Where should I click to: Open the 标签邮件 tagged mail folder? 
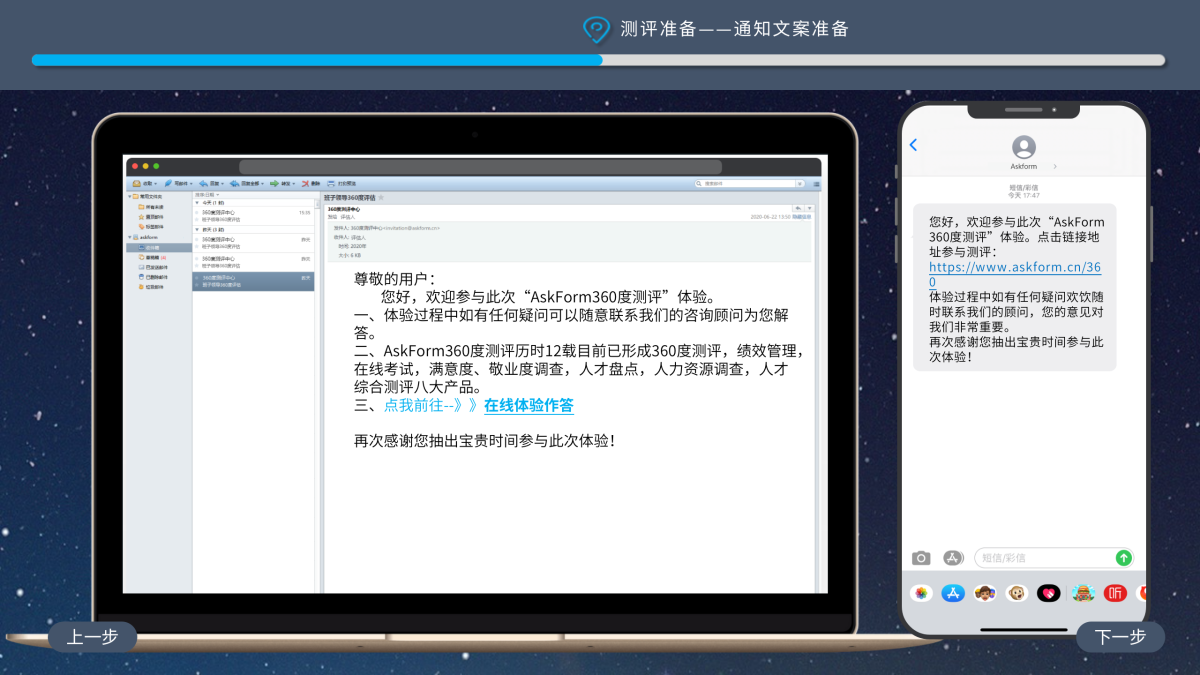coord(151,227)
